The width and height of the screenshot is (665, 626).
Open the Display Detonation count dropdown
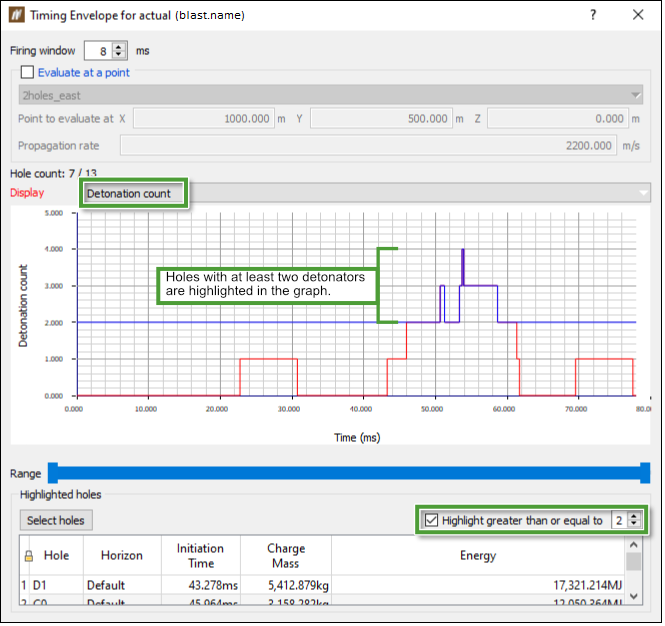[367, 193]
